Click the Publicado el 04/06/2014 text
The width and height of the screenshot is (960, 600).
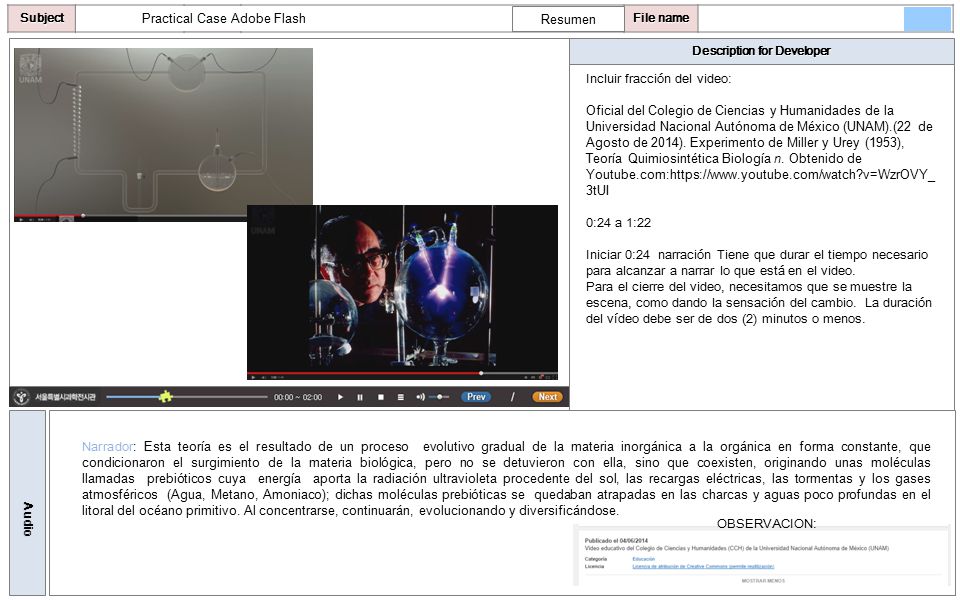pyautogui.click(x=616, y=541)
